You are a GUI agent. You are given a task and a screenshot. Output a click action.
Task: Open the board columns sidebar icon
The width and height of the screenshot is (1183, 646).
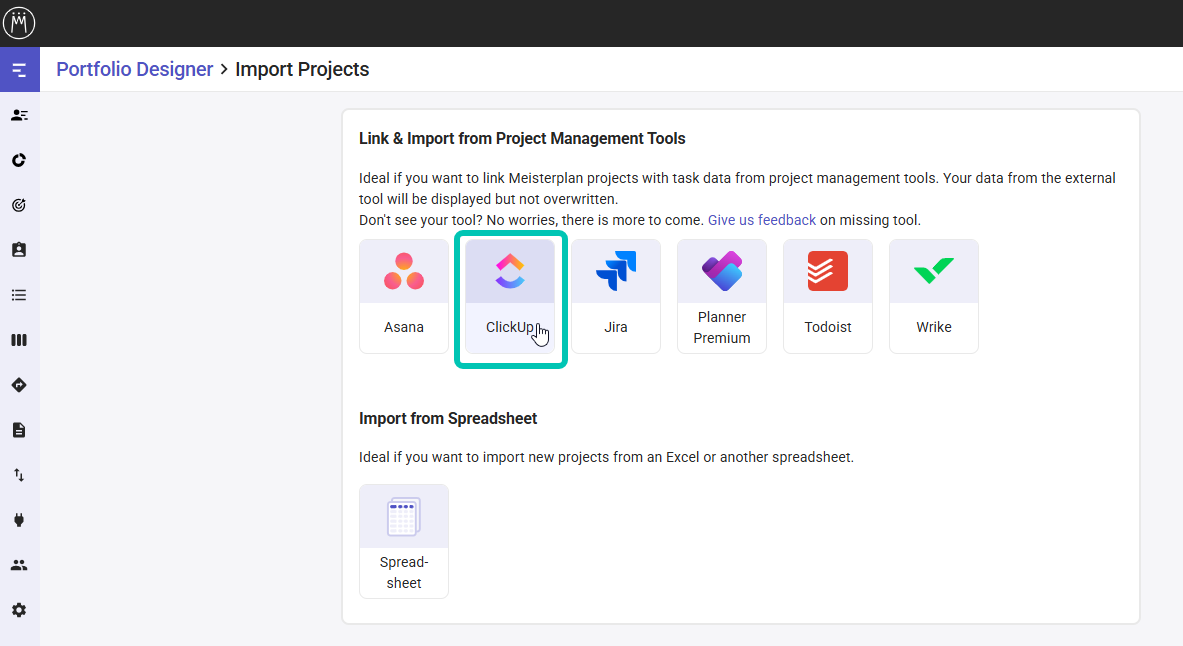coord(20,340)
